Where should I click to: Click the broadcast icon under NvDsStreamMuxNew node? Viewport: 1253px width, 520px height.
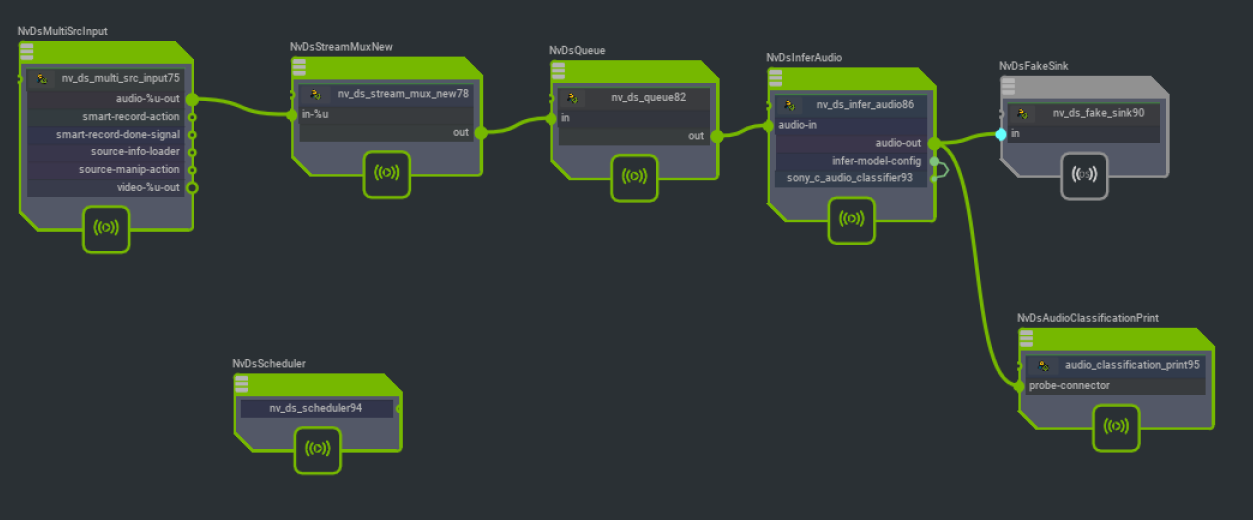click(386, 173)
